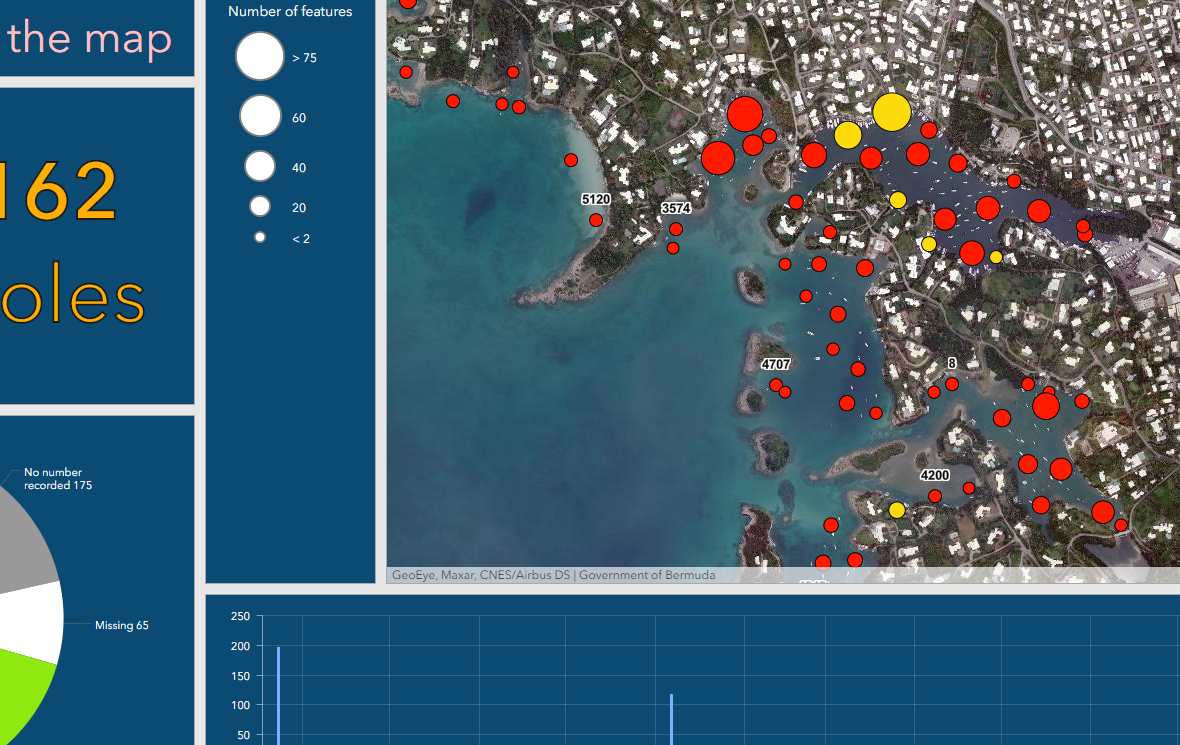The width and height of the screenshot is (1180, 745).
Task: Click the tallest bar in the bar chart
Action: (x=277, y=690)
